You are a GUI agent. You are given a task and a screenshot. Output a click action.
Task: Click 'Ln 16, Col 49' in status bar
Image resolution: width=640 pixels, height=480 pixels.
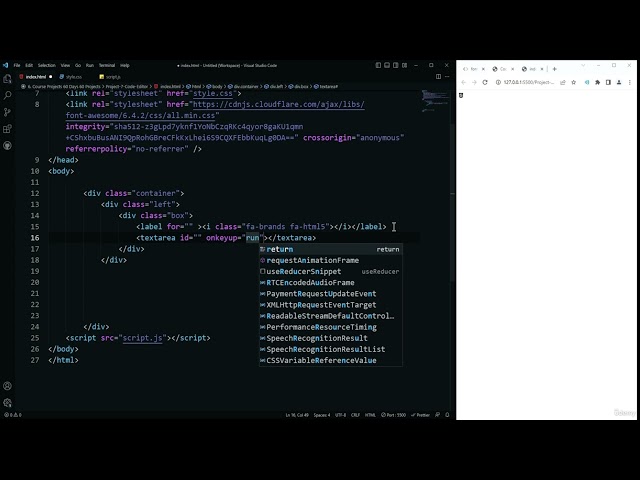pos(297,415)
